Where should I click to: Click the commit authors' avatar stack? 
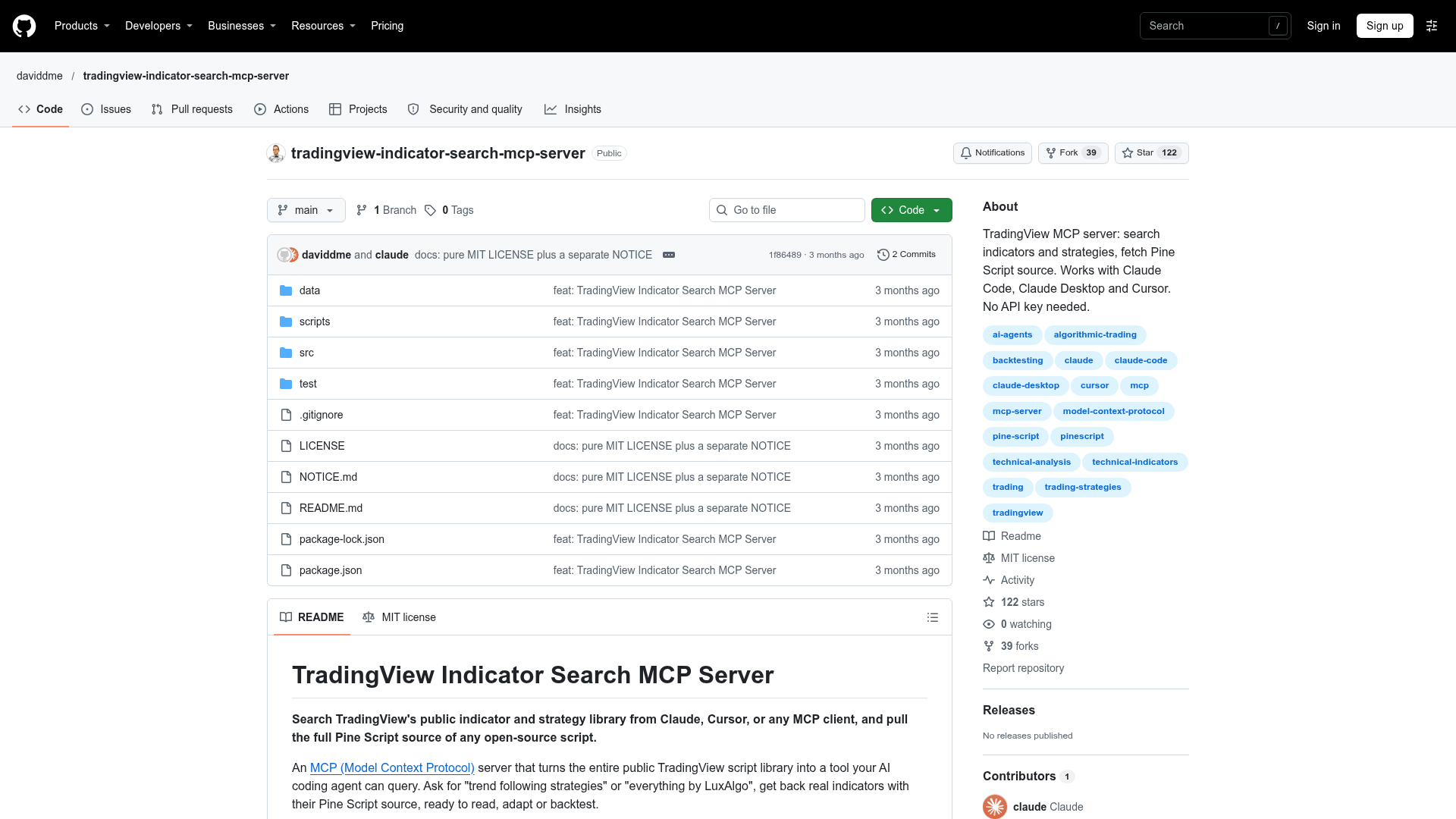287,255
